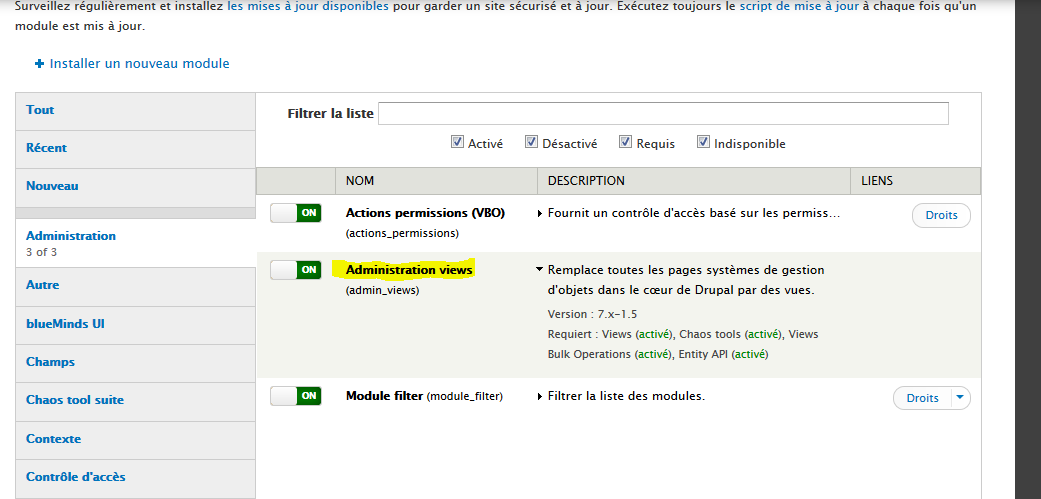Open dropdown arrow next to Module filter Droits
The image size is (1041, 499).
pos(960,398)
